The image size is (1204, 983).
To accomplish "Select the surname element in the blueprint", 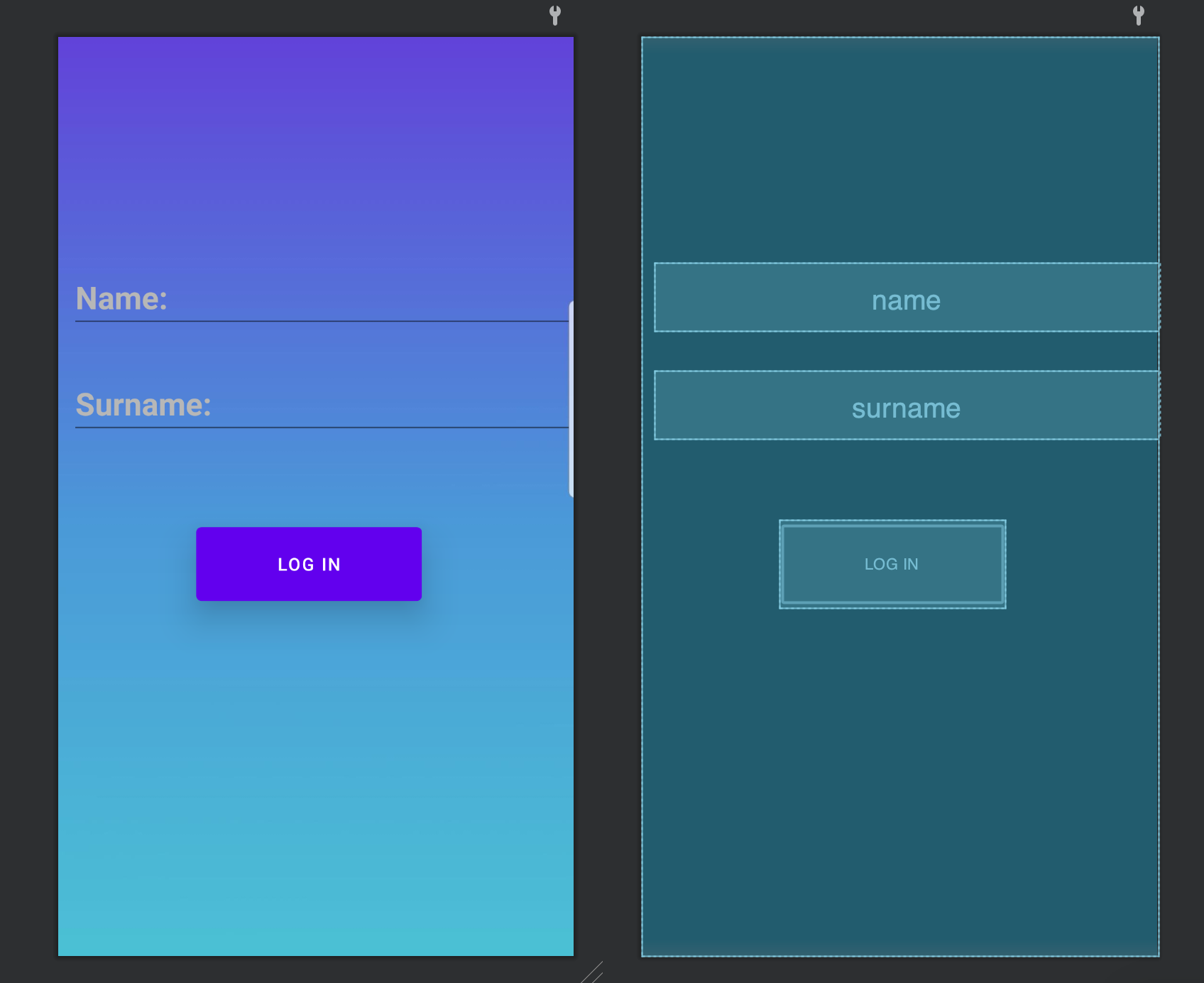I will [907, 406].
